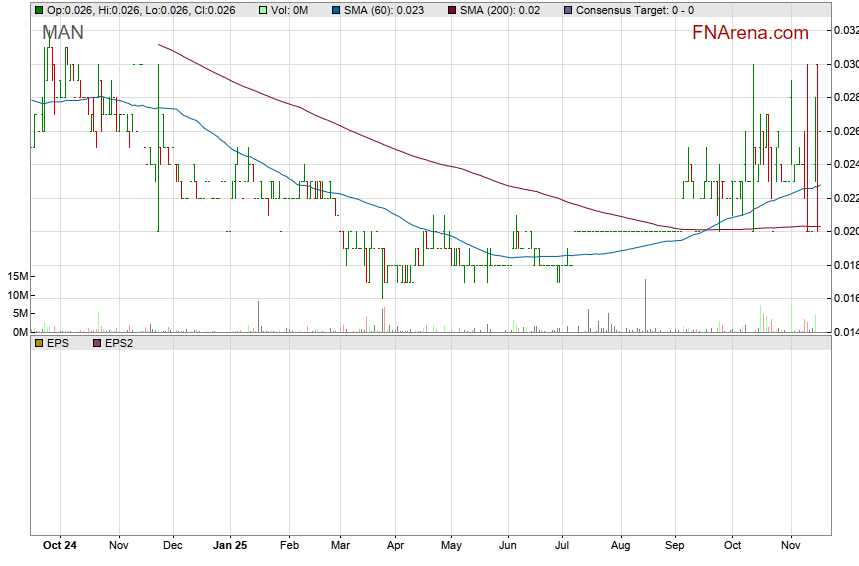Click the 0.020 price axis label

point(845,232)
